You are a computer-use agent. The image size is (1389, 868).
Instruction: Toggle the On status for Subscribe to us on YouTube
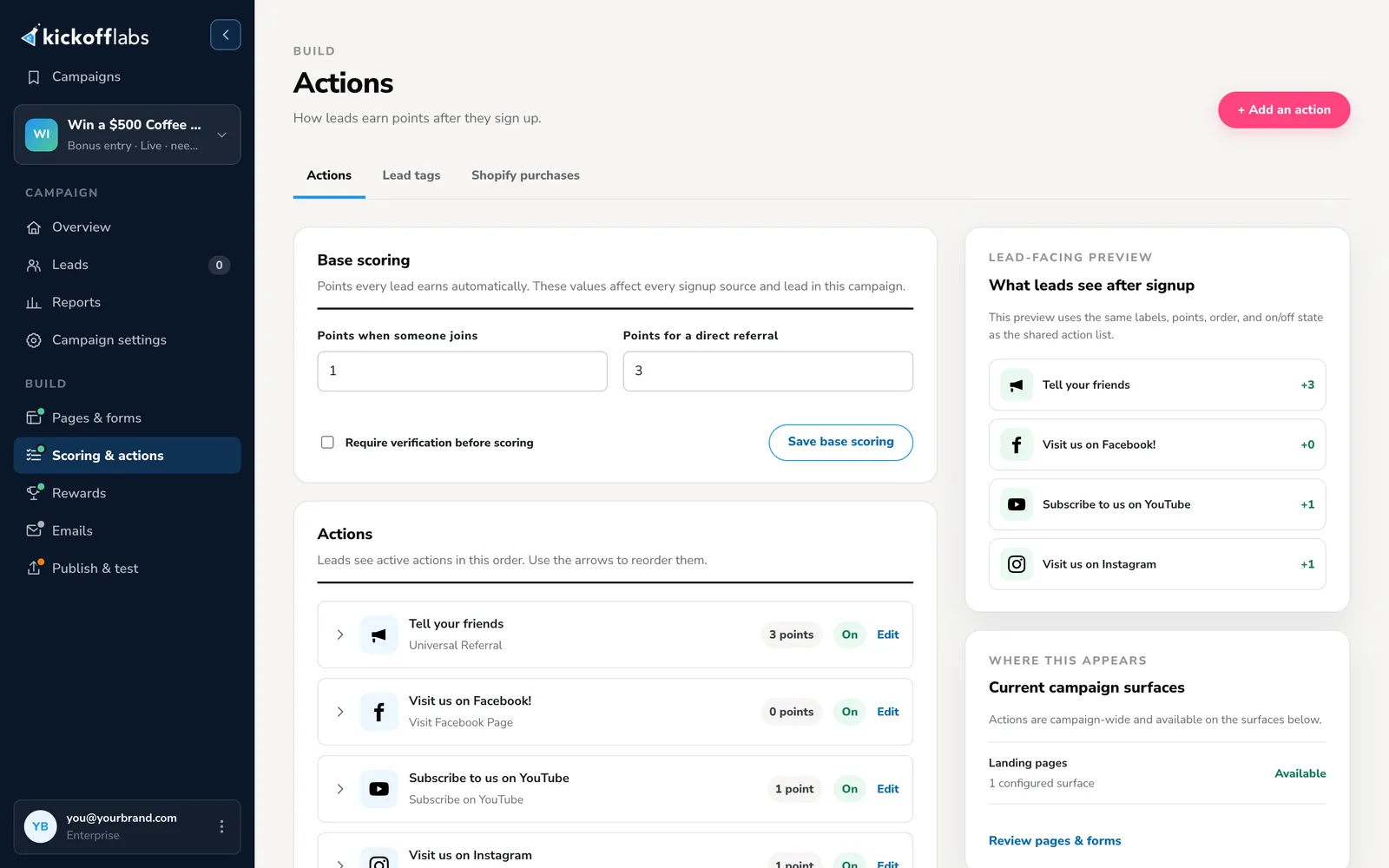click(x=849, y=789)
